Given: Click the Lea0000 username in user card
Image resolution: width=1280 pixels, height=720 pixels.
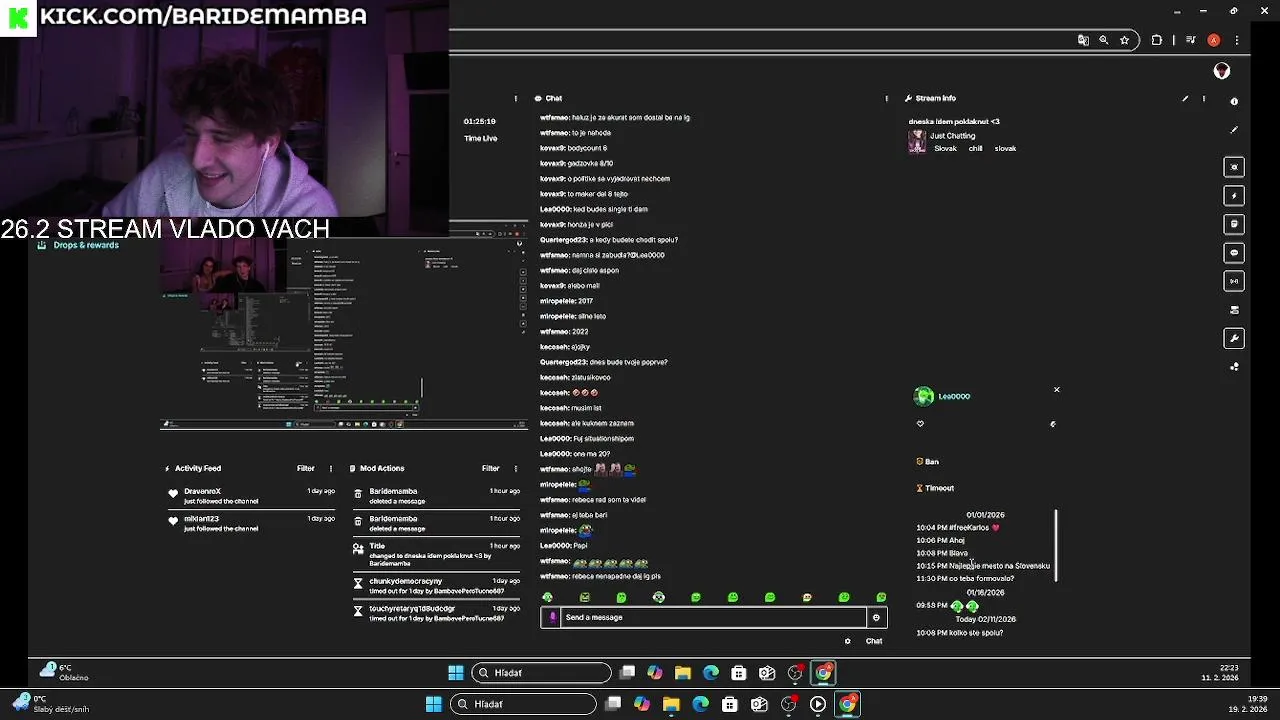Looking at the screenshot, I should (954, 396).
